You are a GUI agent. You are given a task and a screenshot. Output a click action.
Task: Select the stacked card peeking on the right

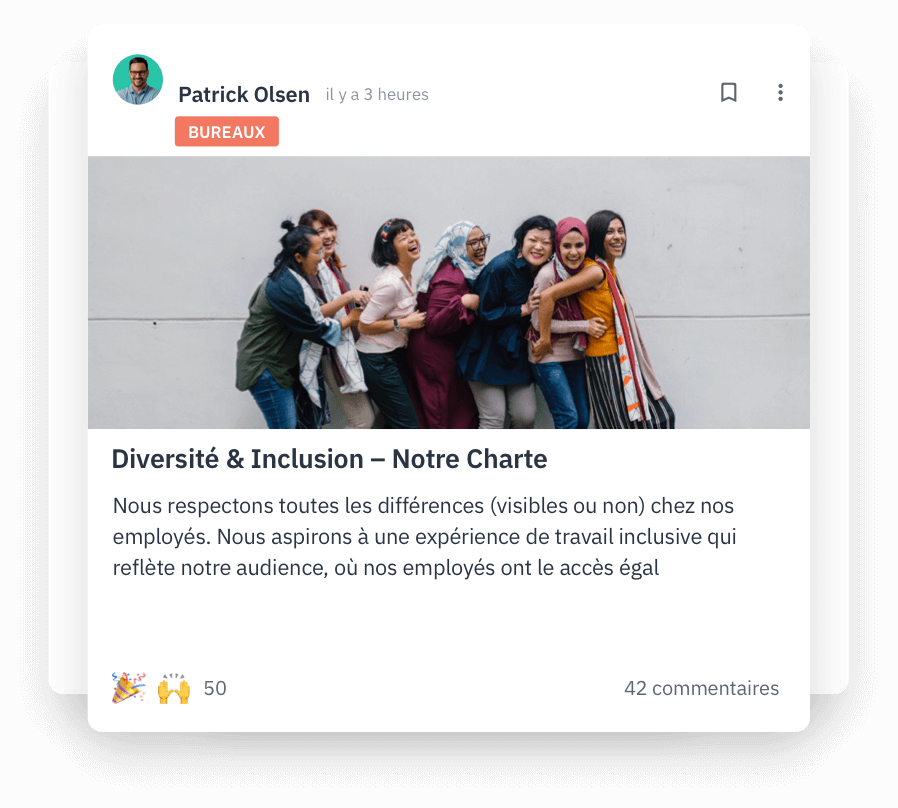pyautogui.click(x=829, y=378)
